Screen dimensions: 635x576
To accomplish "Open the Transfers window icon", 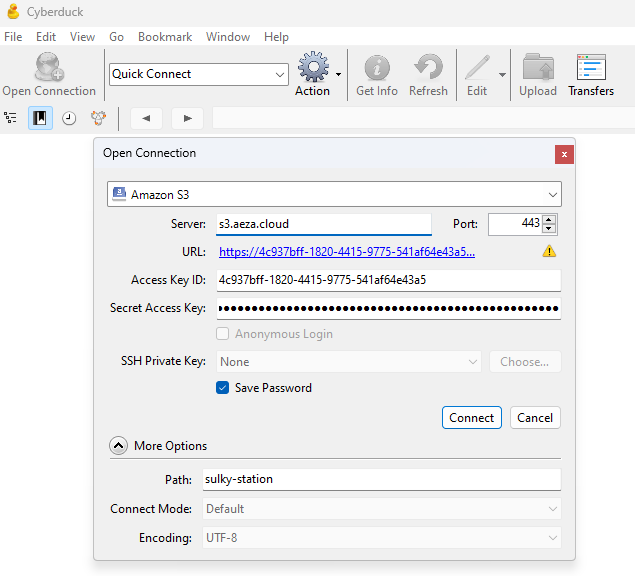I will tap(591, 68).
